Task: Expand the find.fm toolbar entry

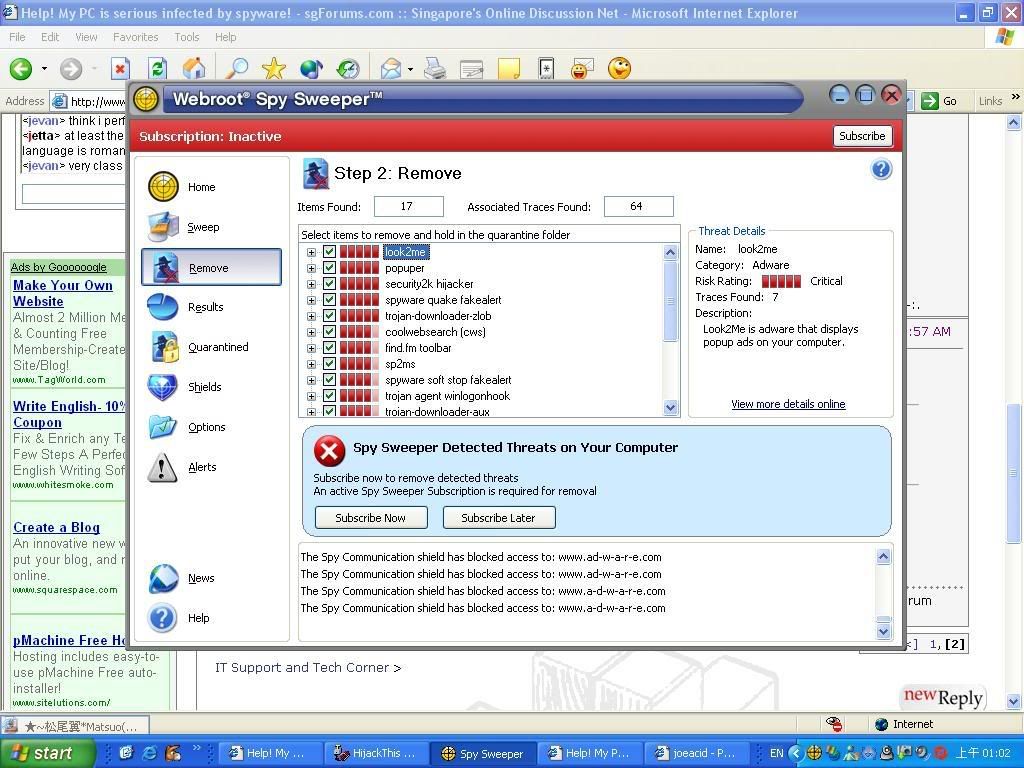Action: (311, 348)
